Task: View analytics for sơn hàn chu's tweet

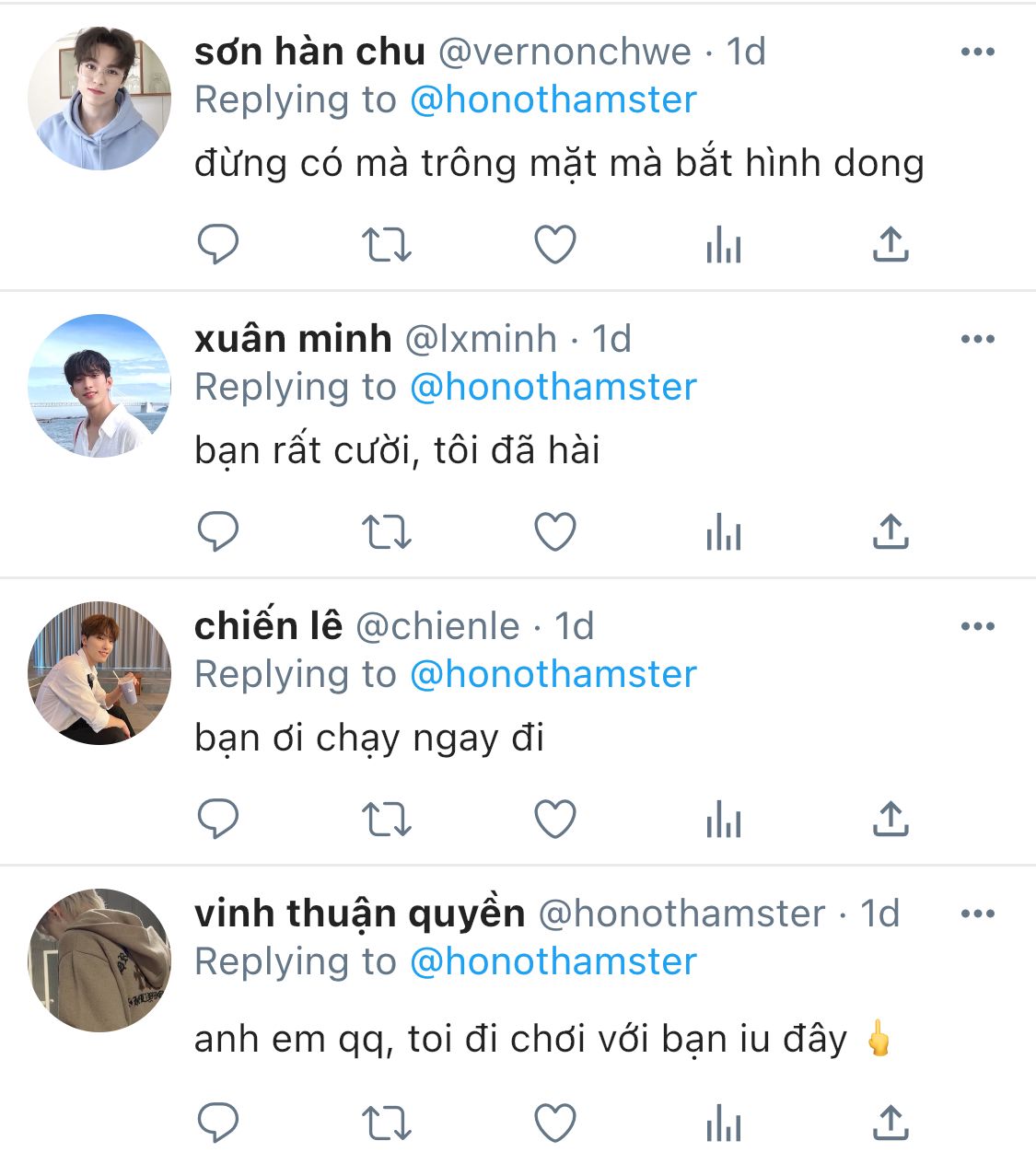Action: [723, 245]
